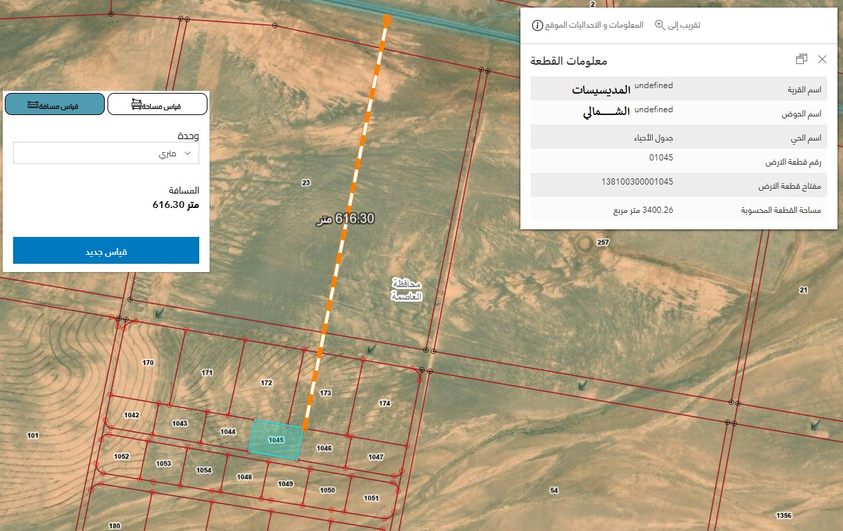The height and width of the screenshot is (531, 843).
Task: Click parcel label 1046 on the map
Action: (324, 448)
